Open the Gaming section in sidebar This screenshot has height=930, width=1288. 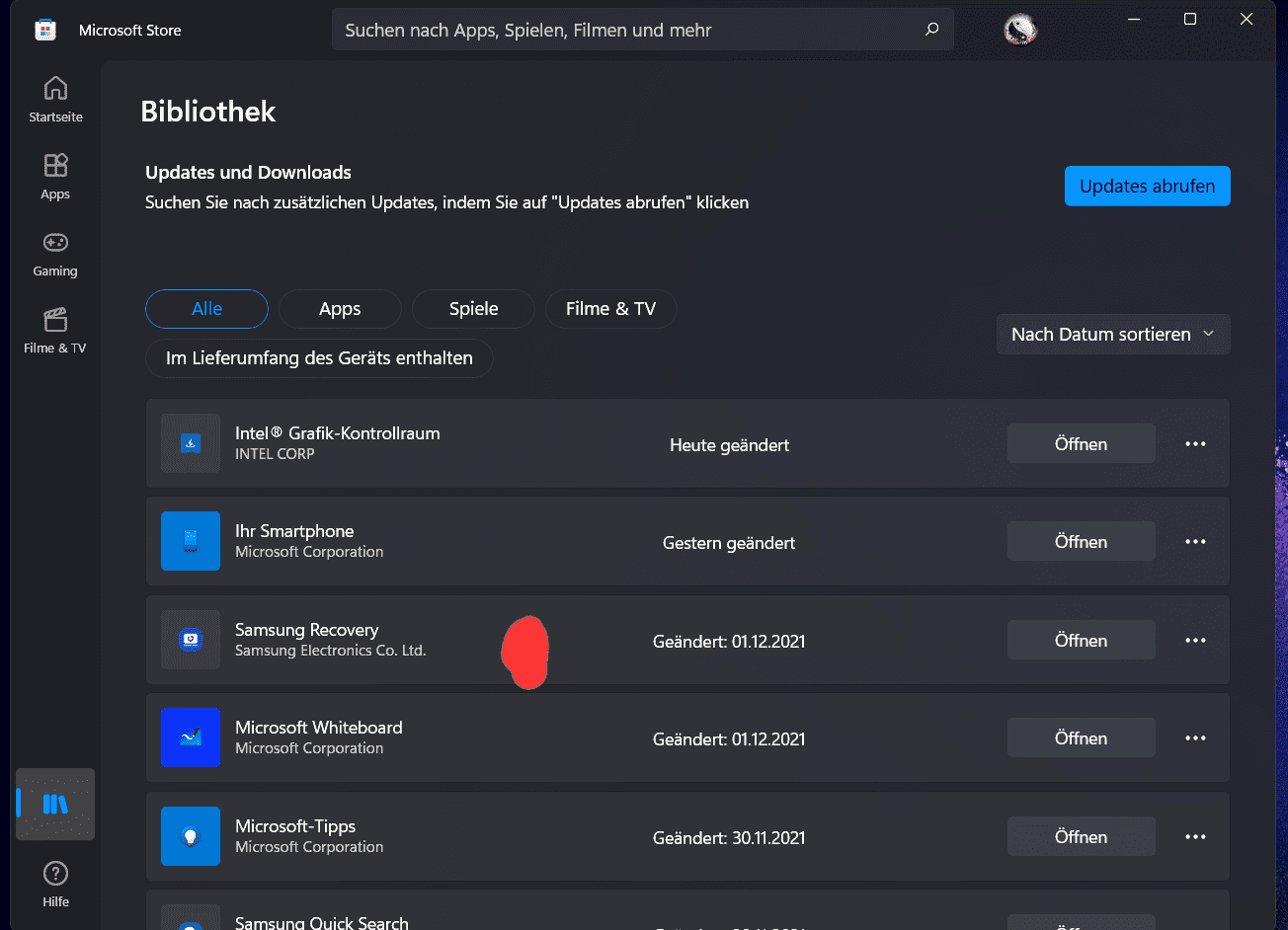(55, 254)
